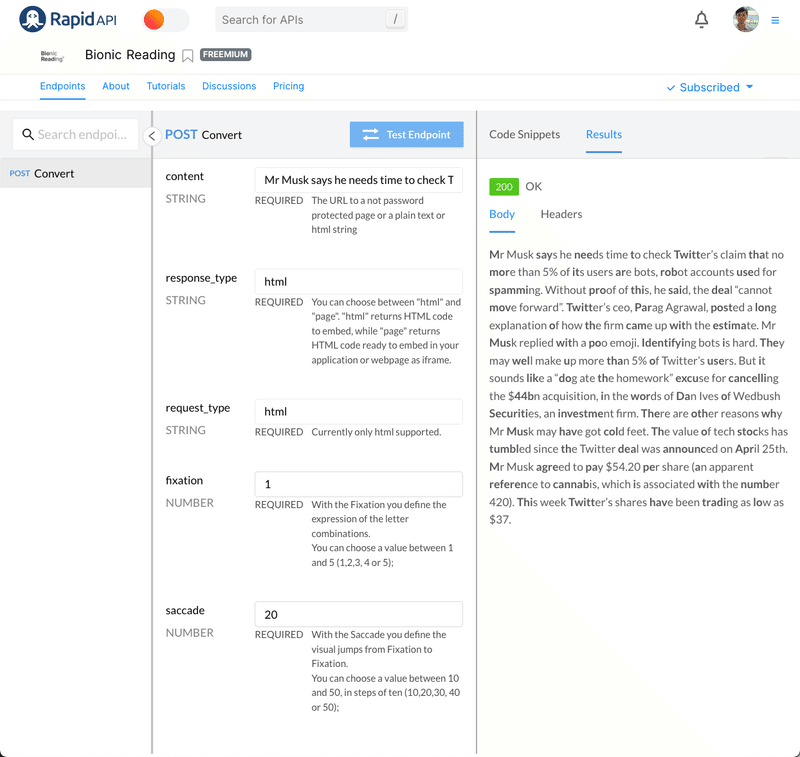Toggle the dark mode theme switch
The width and height of the screenshot is (800, 757).
[165, 20]
